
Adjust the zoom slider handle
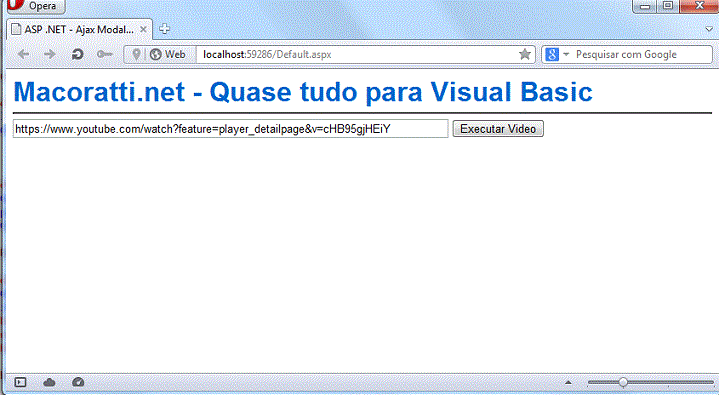pyautogui.click(x=623, y=382)
